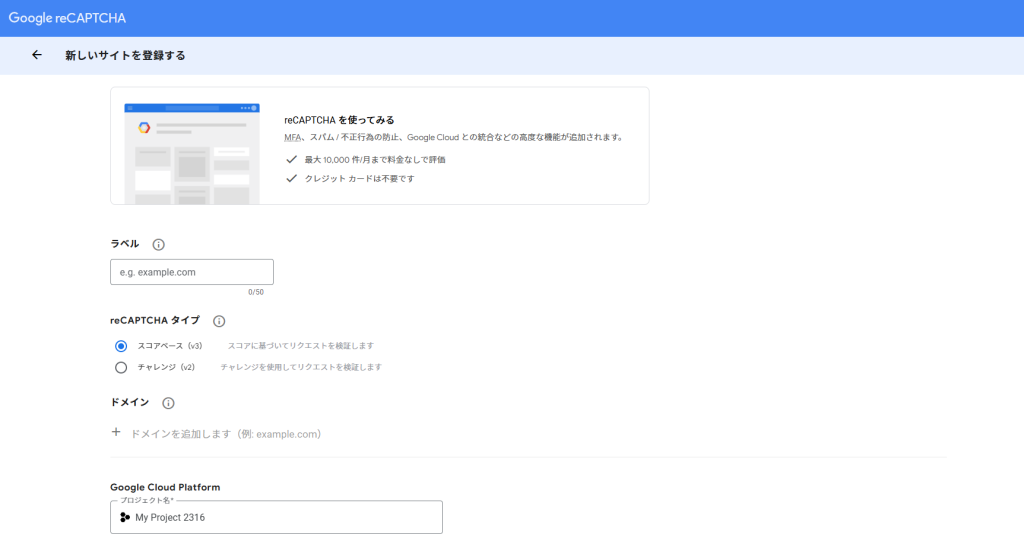Click スコアに基づいてリクエストを検証します description
1024x538 pixels.
(x=300, y=346)
